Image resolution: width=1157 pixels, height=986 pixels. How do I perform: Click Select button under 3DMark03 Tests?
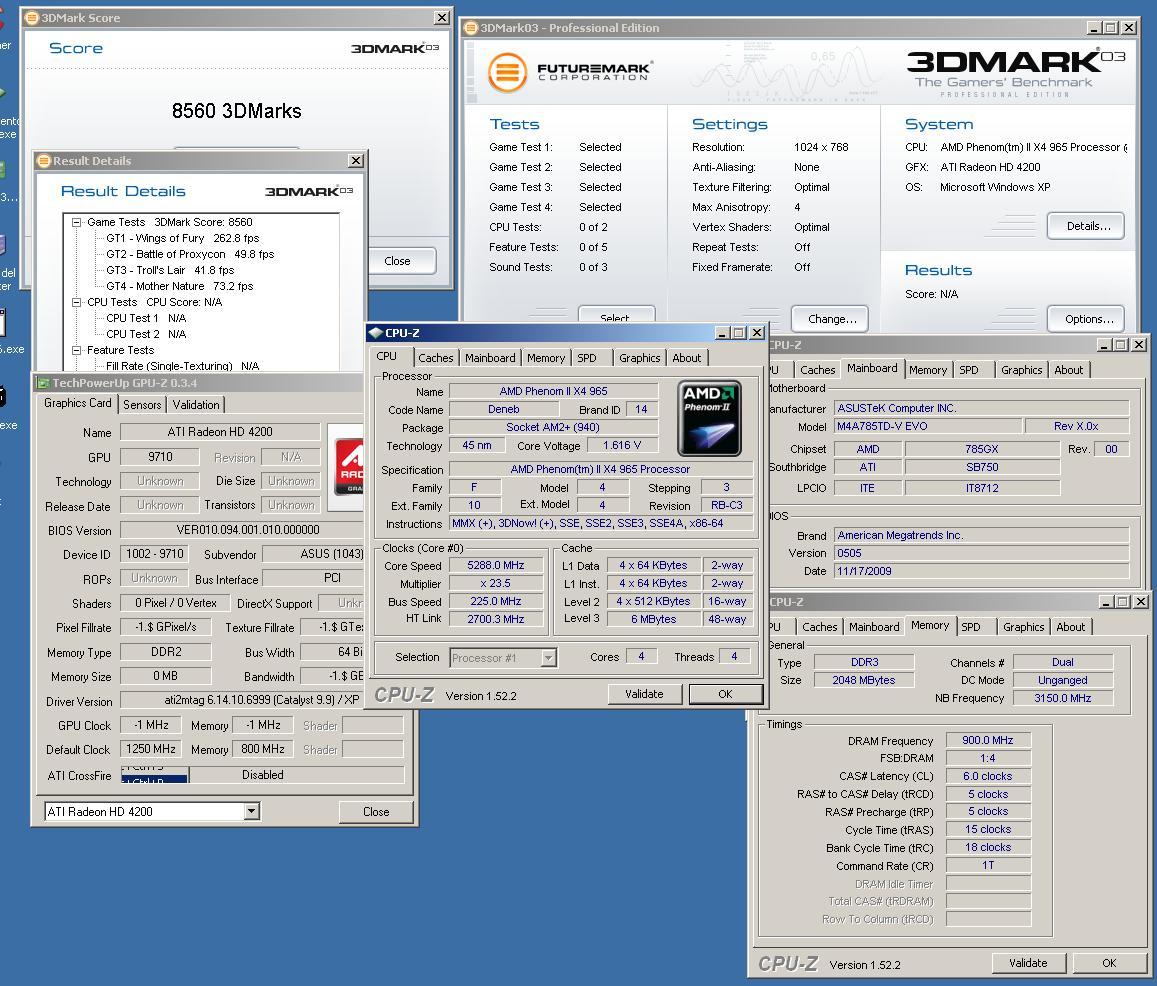615,315
